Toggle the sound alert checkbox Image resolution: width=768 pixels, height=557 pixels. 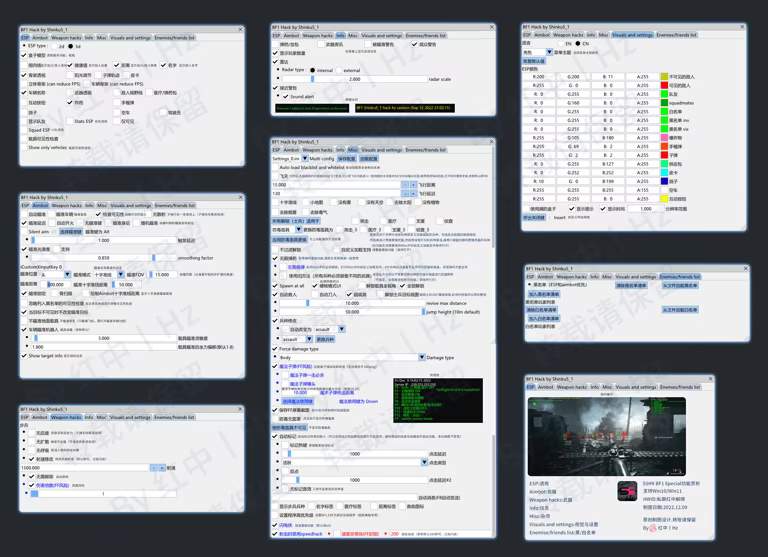tap(285, 97)
